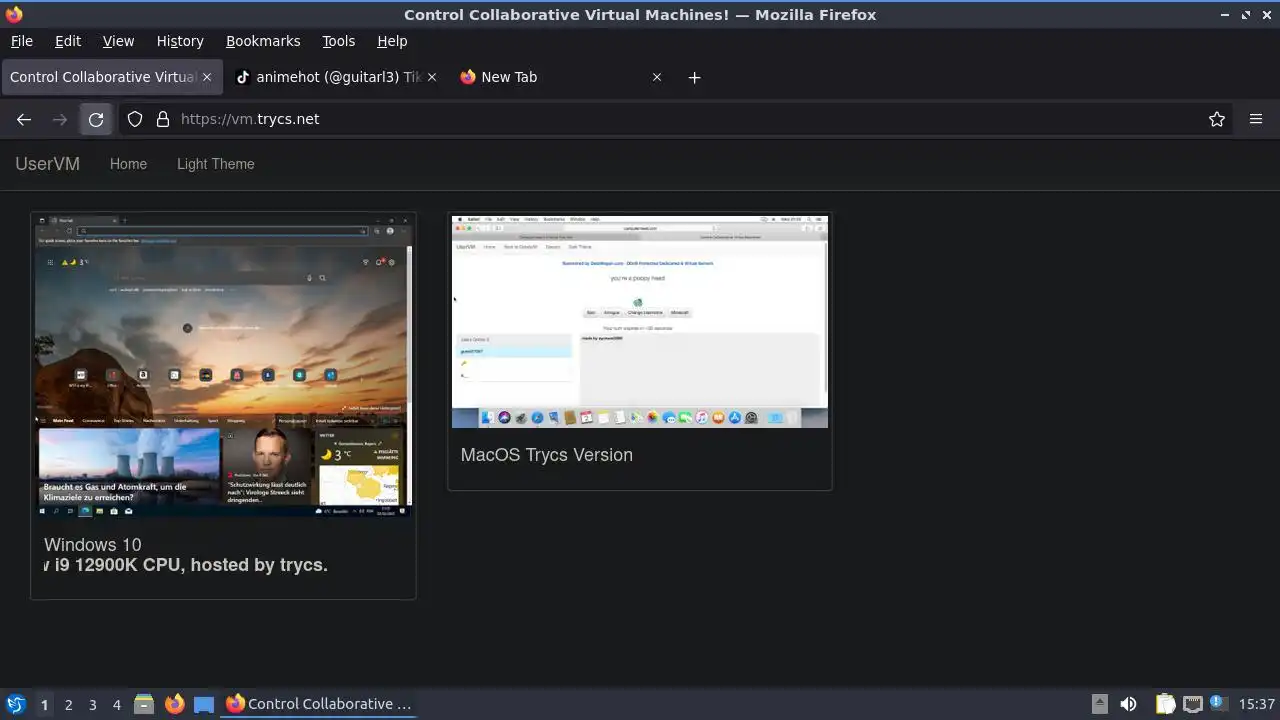Switch to the New Tab tab

pyautogui.click(x=562, y=77)
